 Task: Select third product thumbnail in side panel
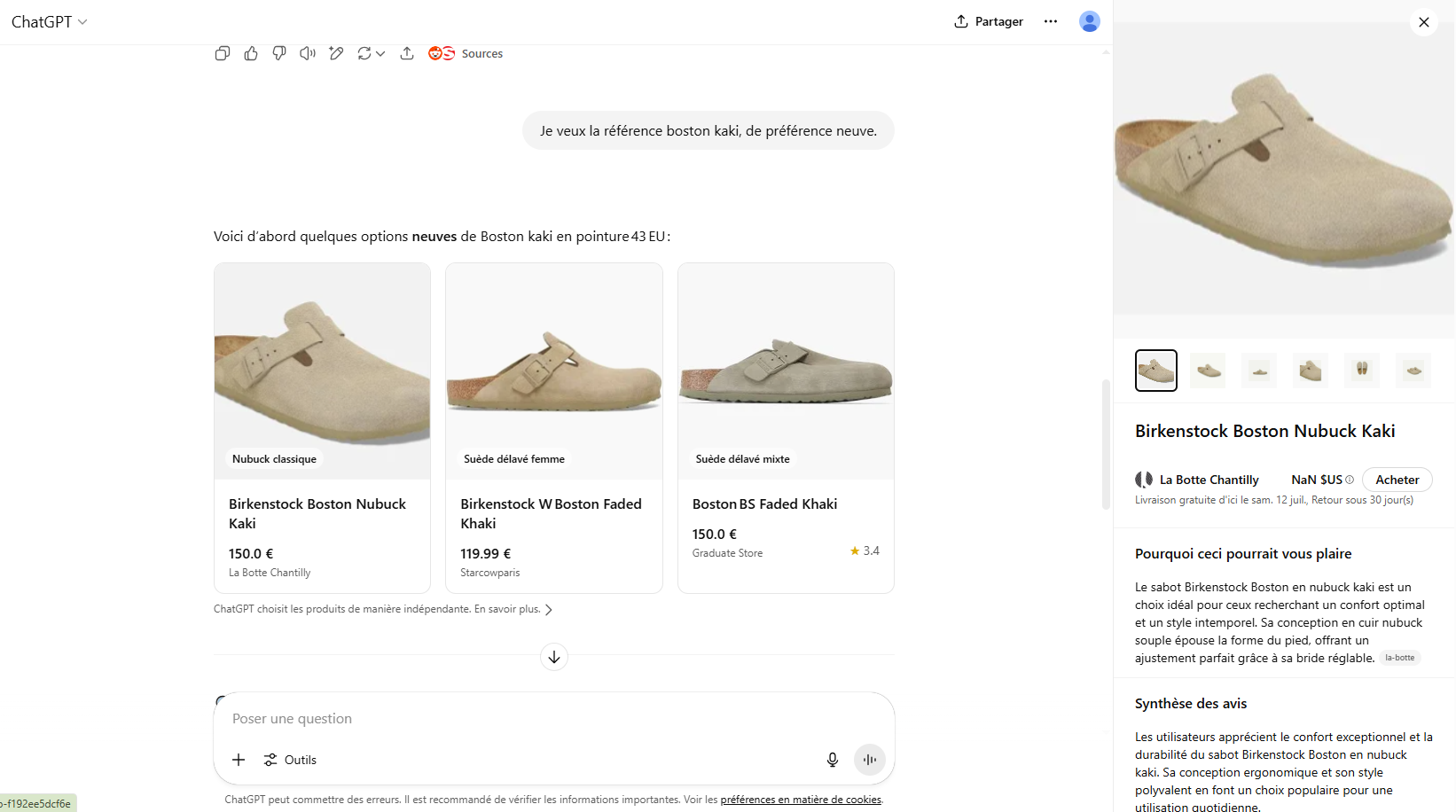pos(1259,371)
